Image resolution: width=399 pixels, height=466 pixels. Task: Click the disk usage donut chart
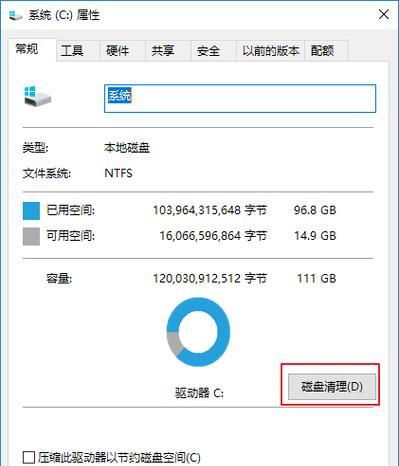(198, 332)
